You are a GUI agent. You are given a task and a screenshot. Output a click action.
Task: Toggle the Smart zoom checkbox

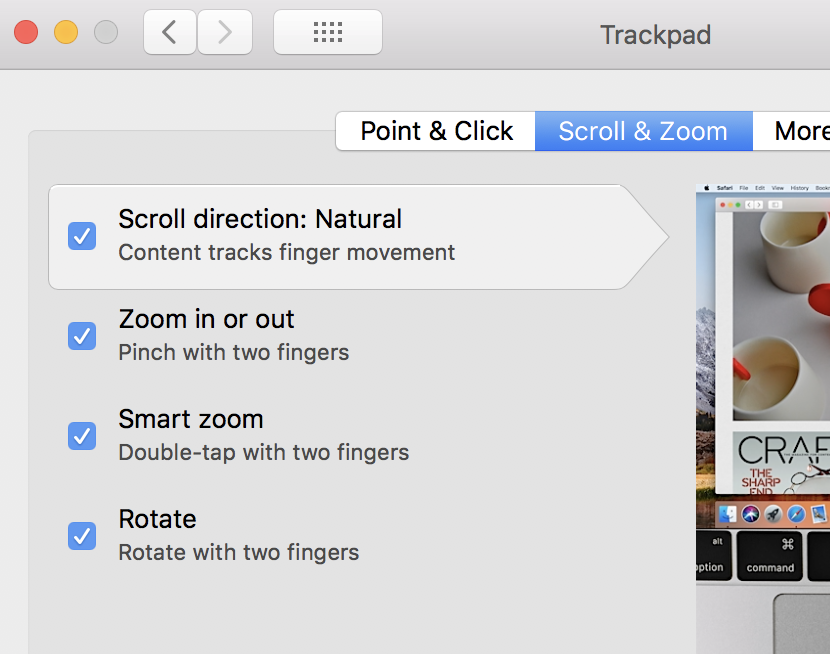click(x=82, y=436)
